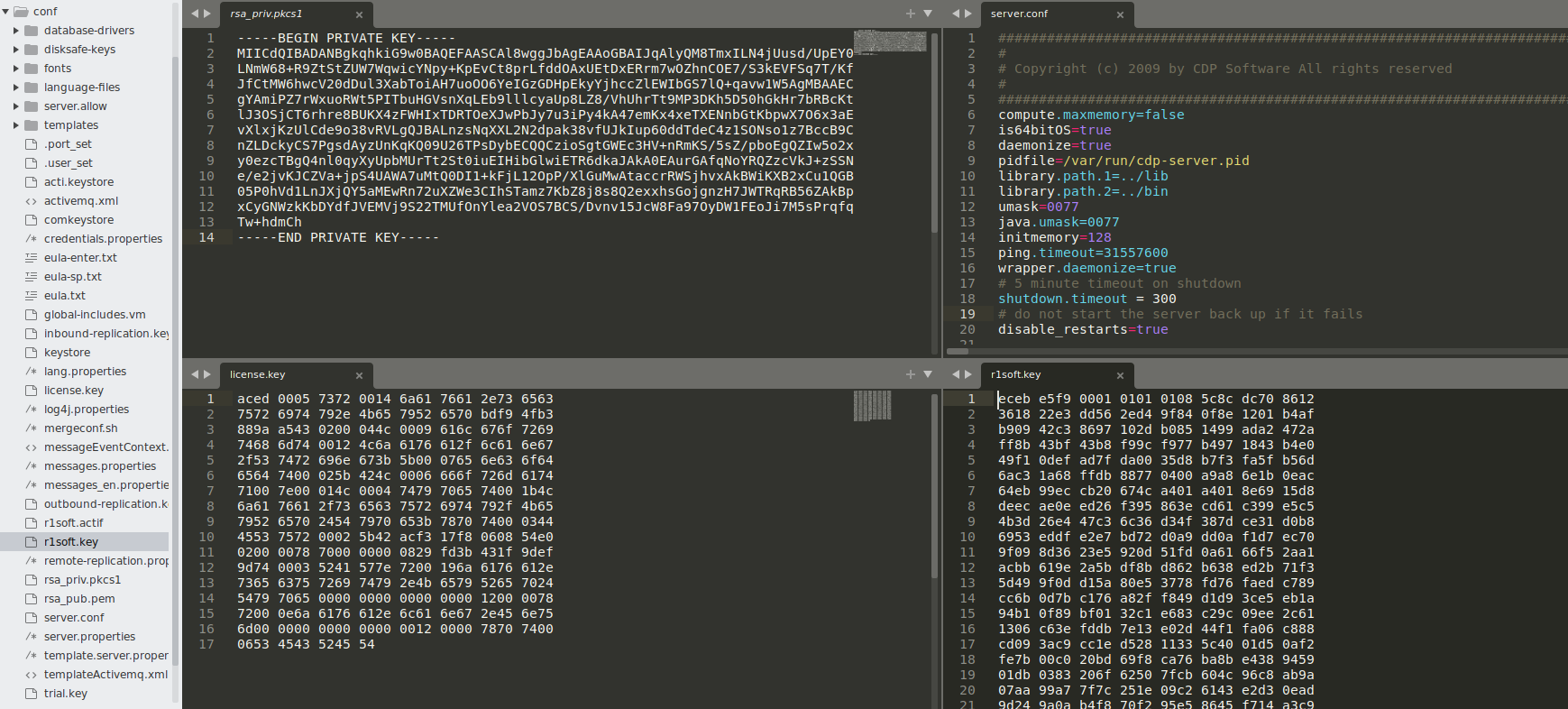Click the mergeconf.sh script icon
This screenshot has height=709, width=1568.
32,428
